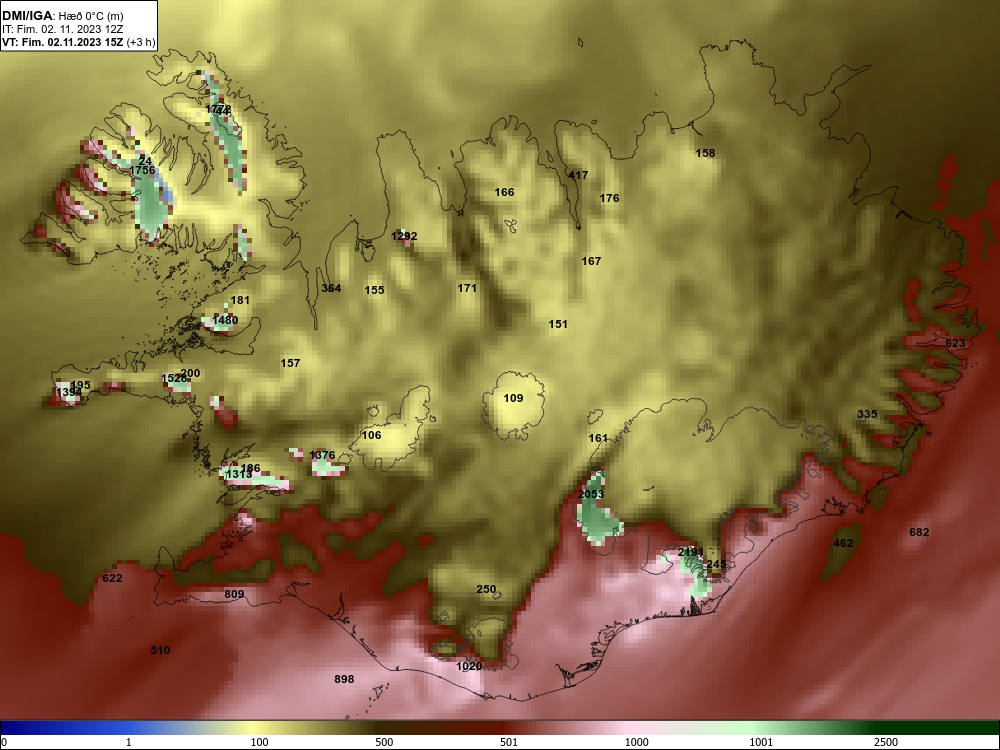Screen dimensions: 1000x750
Task: Select the value label '155'
Action: click(x=374, y=290)
